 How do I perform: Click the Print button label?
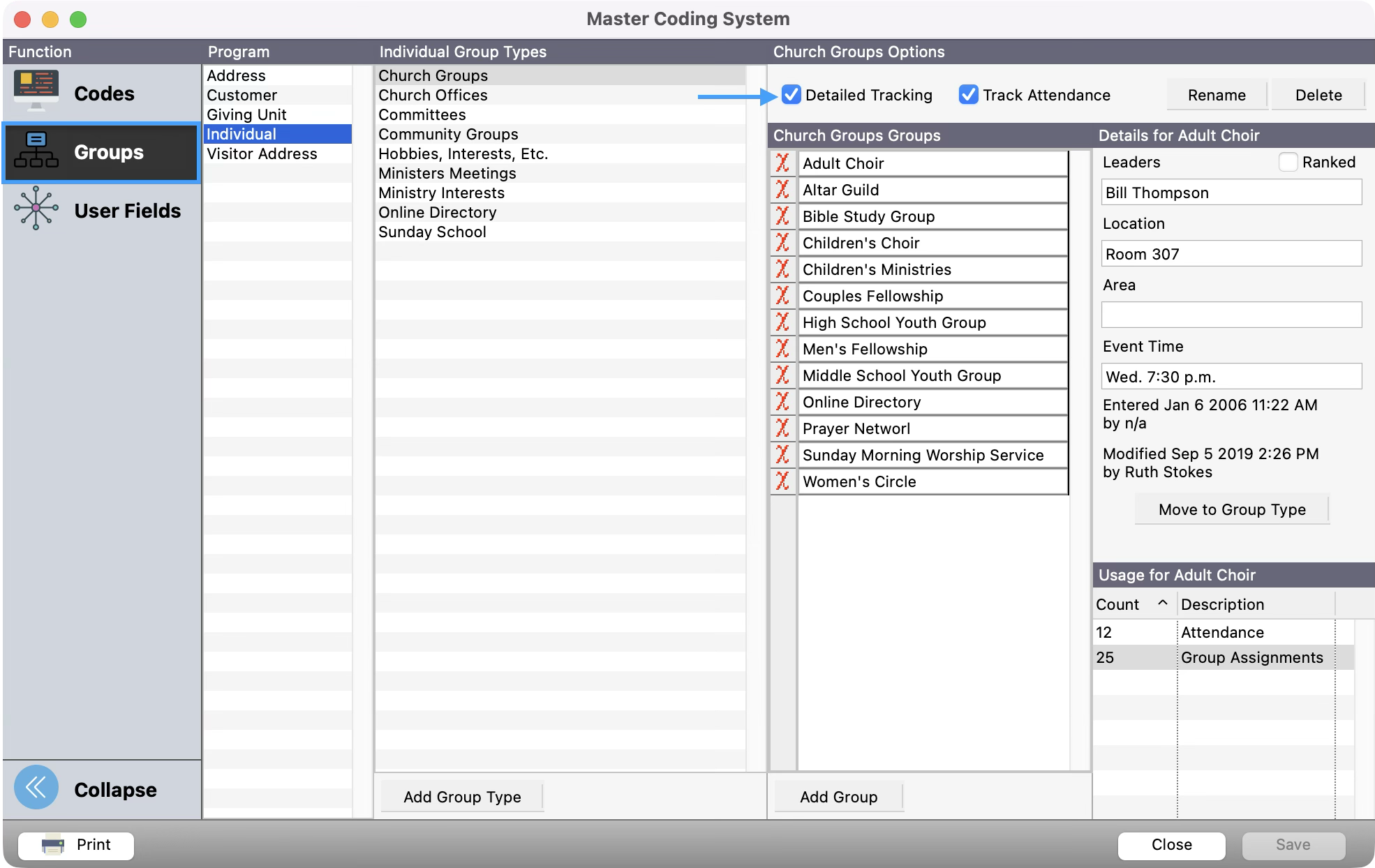pyautogui.click(x=94, y=845)
